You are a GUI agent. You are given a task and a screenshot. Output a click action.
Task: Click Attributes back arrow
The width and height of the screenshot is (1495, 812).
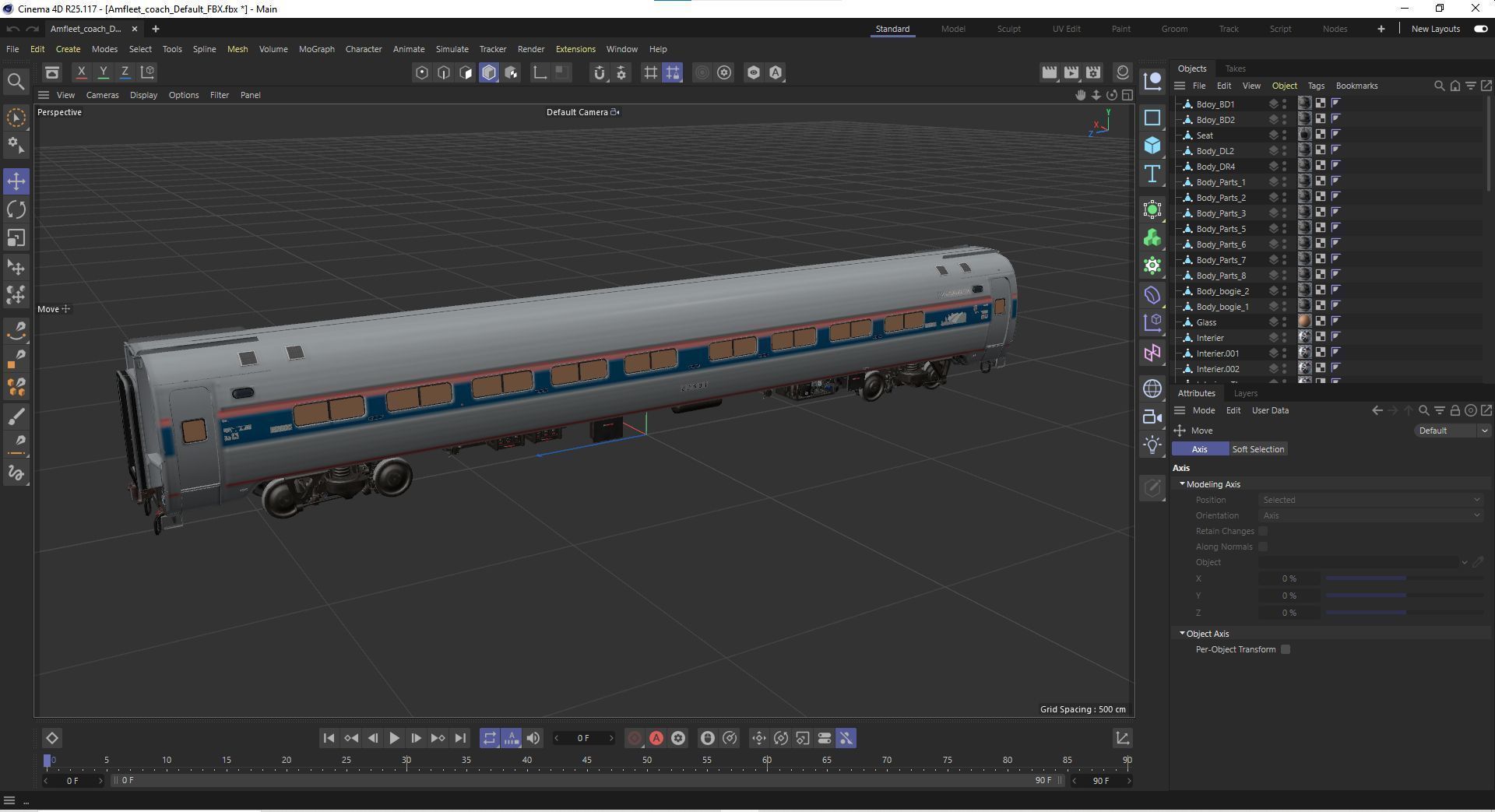tap(1377, 410)
